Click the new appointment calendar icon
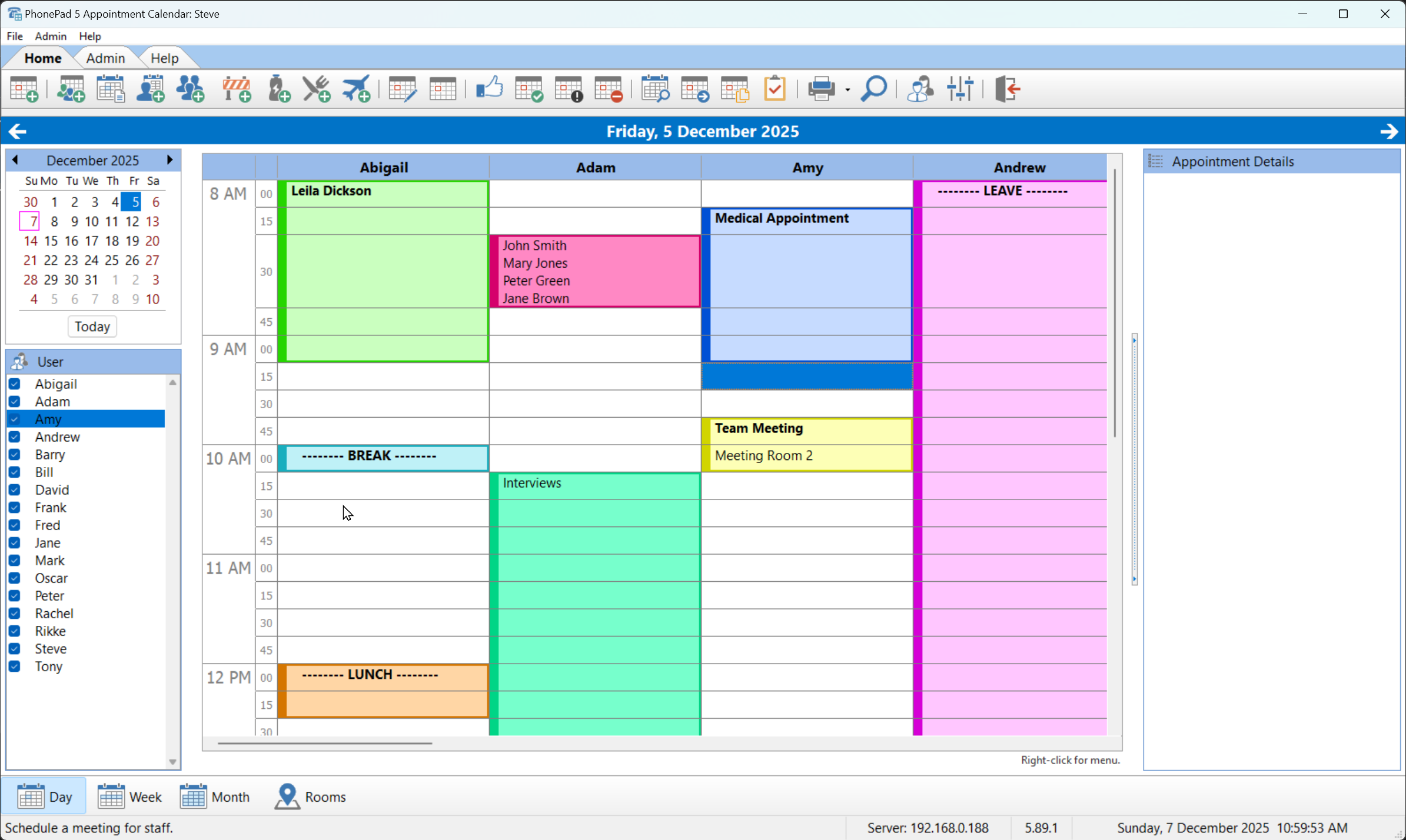 25,89
